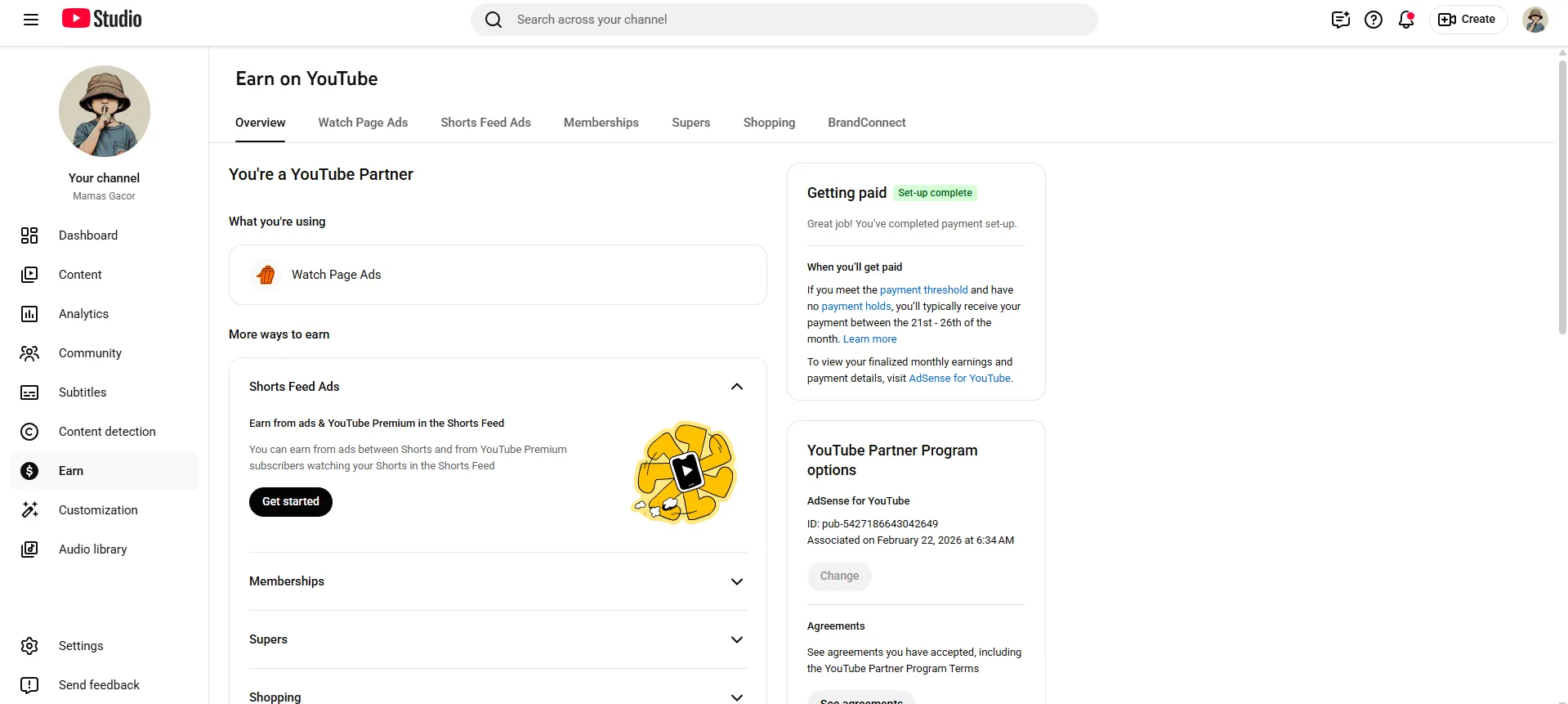Click the Audio library icon
This screenshot has width=1568, height=704.
click(29, 549)
